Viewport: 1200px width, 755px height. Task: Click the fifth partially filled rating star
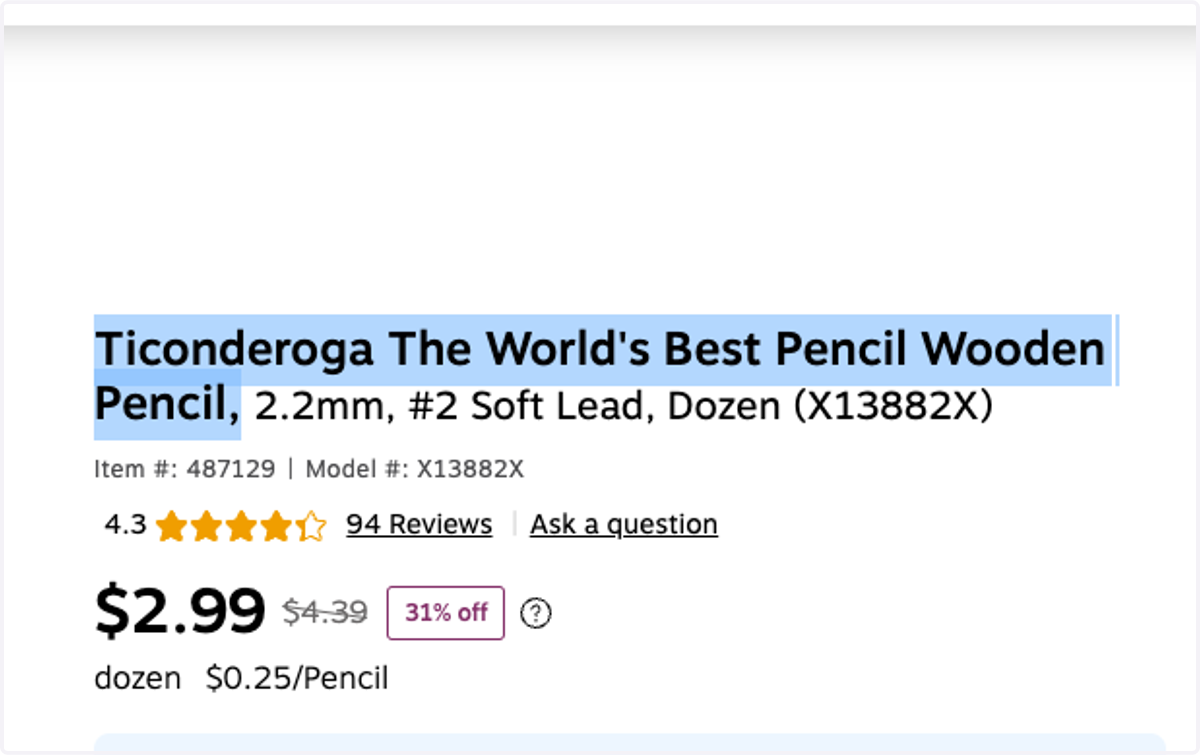tap(311, 526)
